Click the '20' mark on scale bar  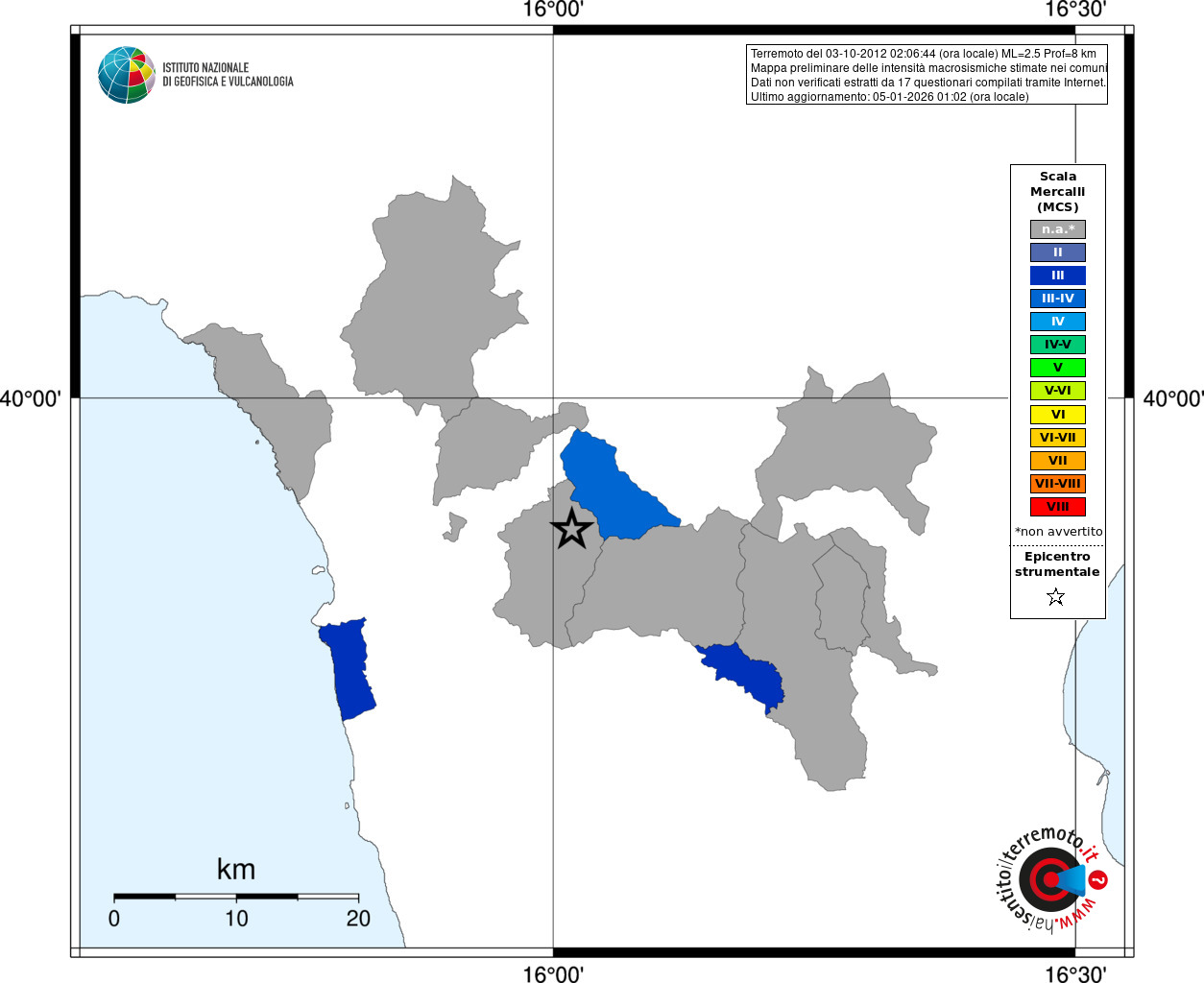[x=358, y=919]
